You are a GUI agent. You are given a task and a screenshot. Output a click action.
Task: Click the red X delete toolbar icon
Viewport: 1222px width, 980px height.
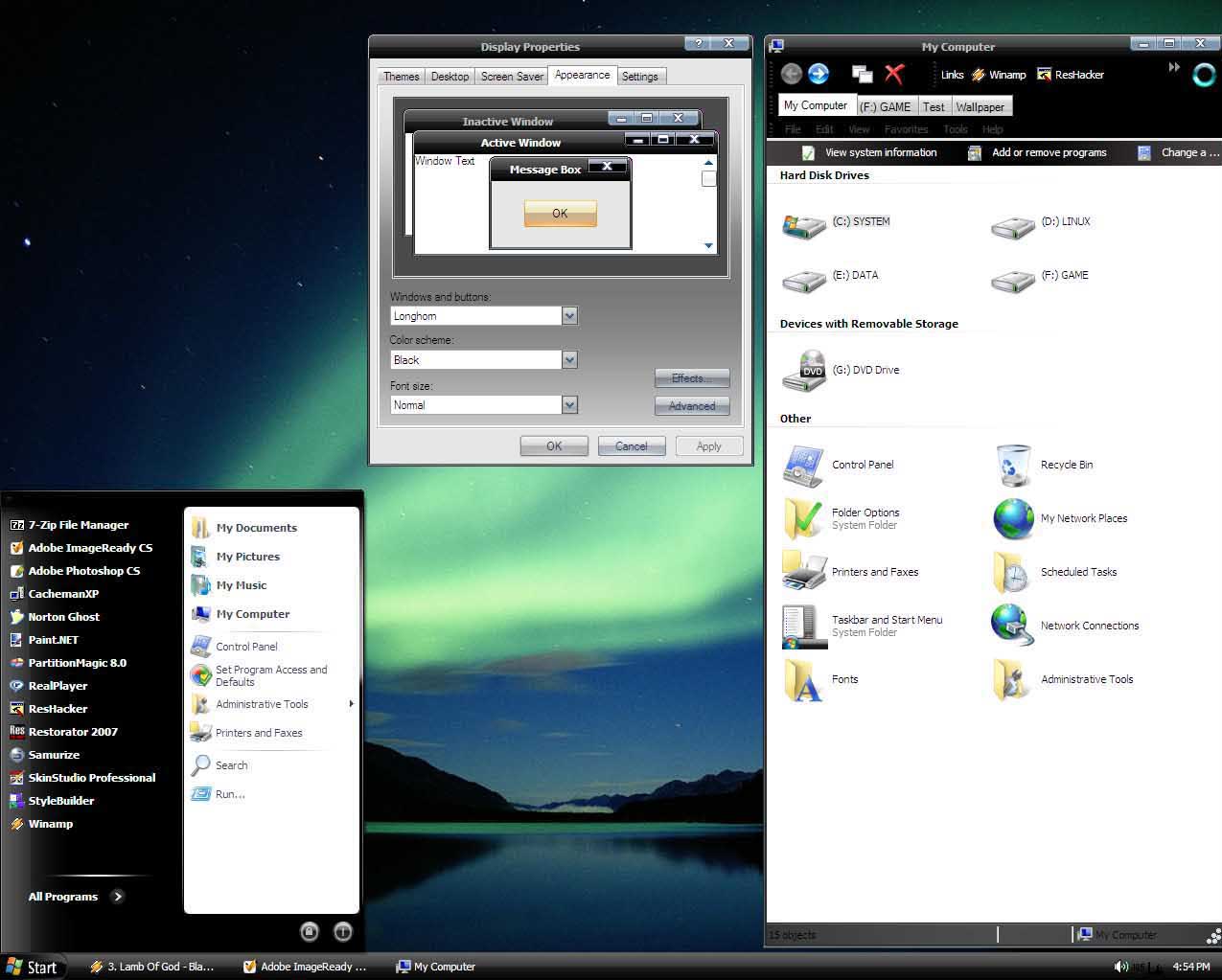point(894,74)
